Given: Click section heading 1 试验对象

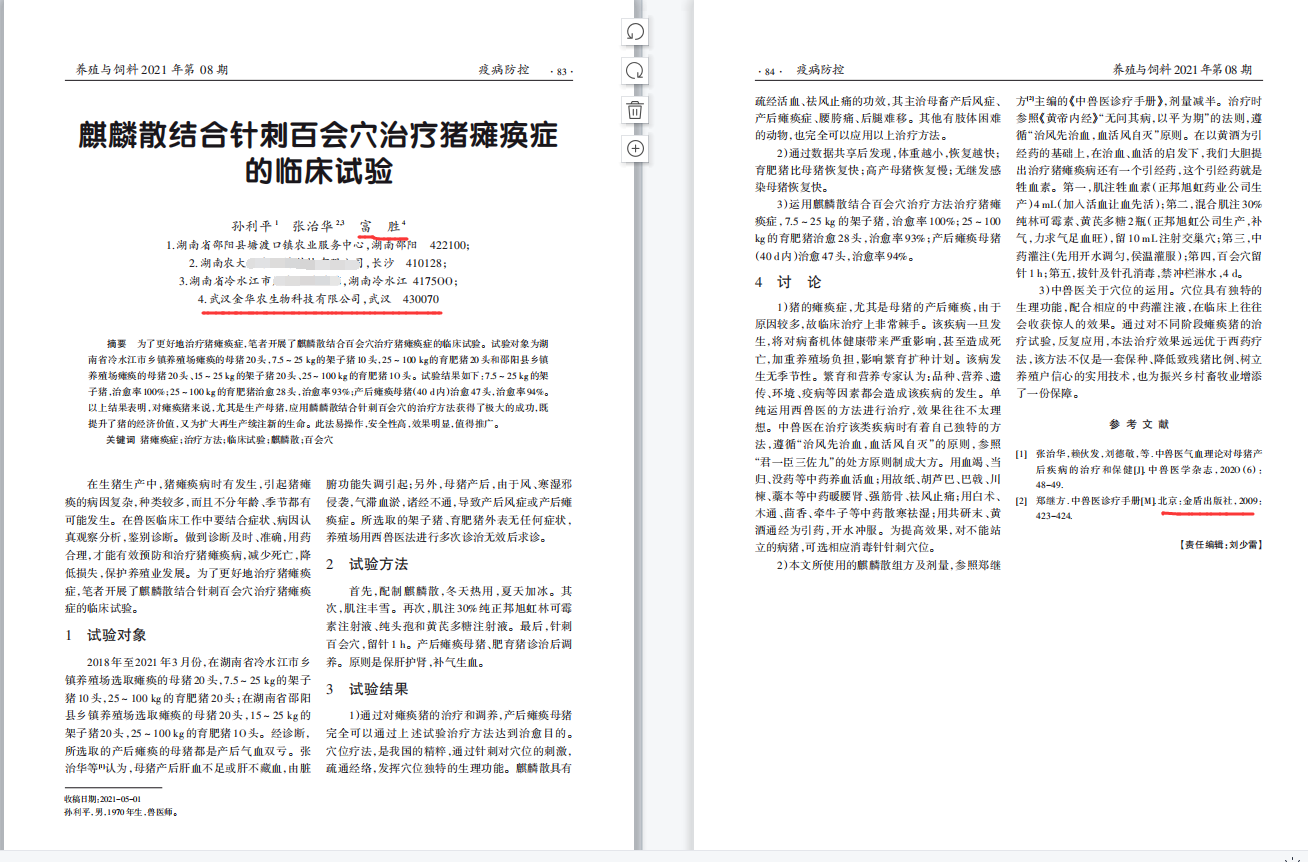Looking at the screenshot, I should point(106,635).
